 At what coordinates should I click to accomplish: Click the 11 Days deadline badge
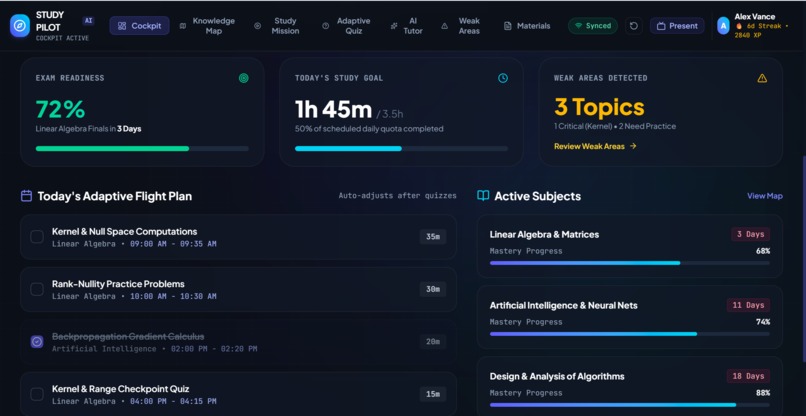click(x=748, y=305)
